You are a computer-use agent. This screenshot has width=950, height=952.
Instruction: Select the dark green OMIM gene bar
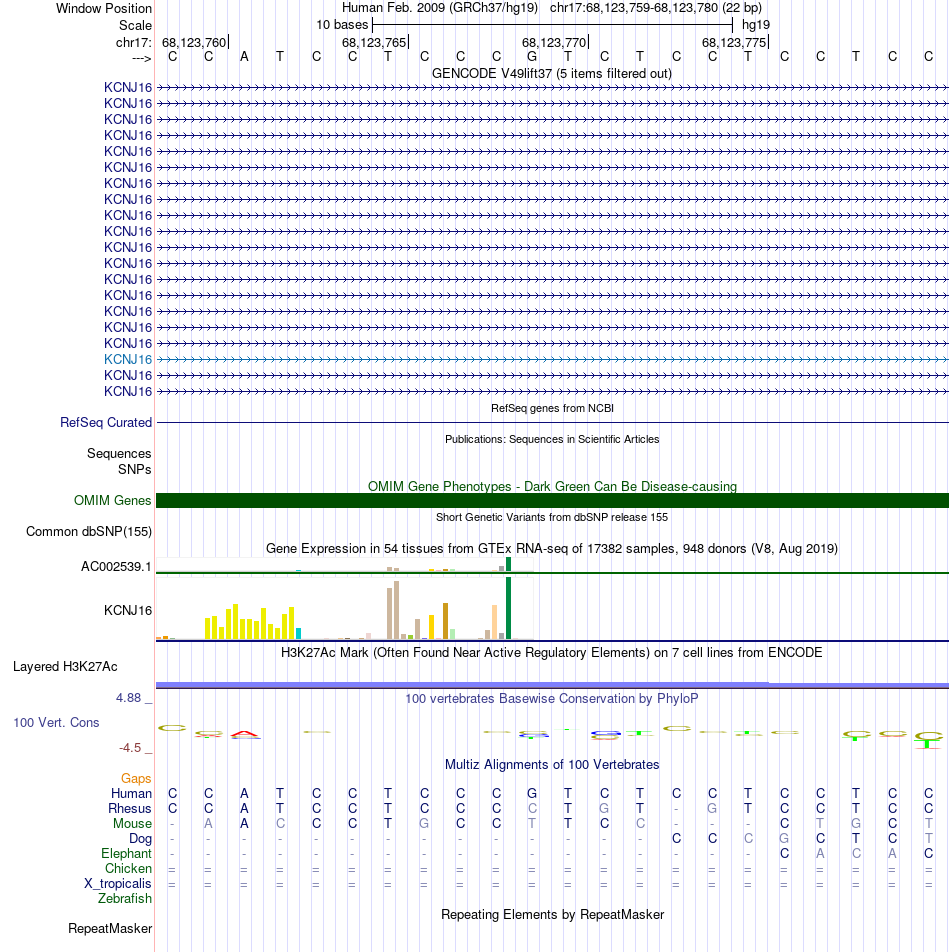[x=552, y=500]
